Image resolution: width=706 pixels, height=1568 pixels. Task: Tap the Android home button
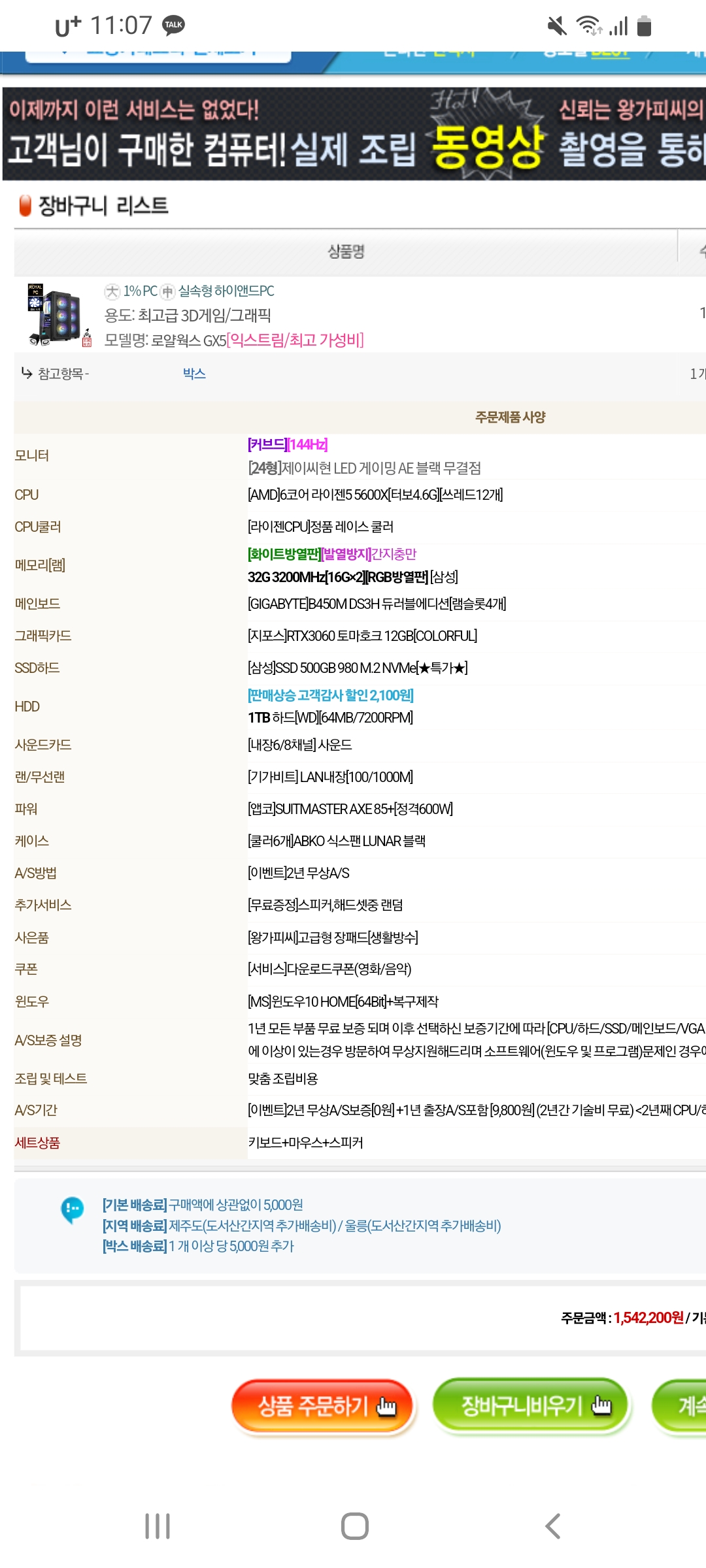[x=355, y=1526]
